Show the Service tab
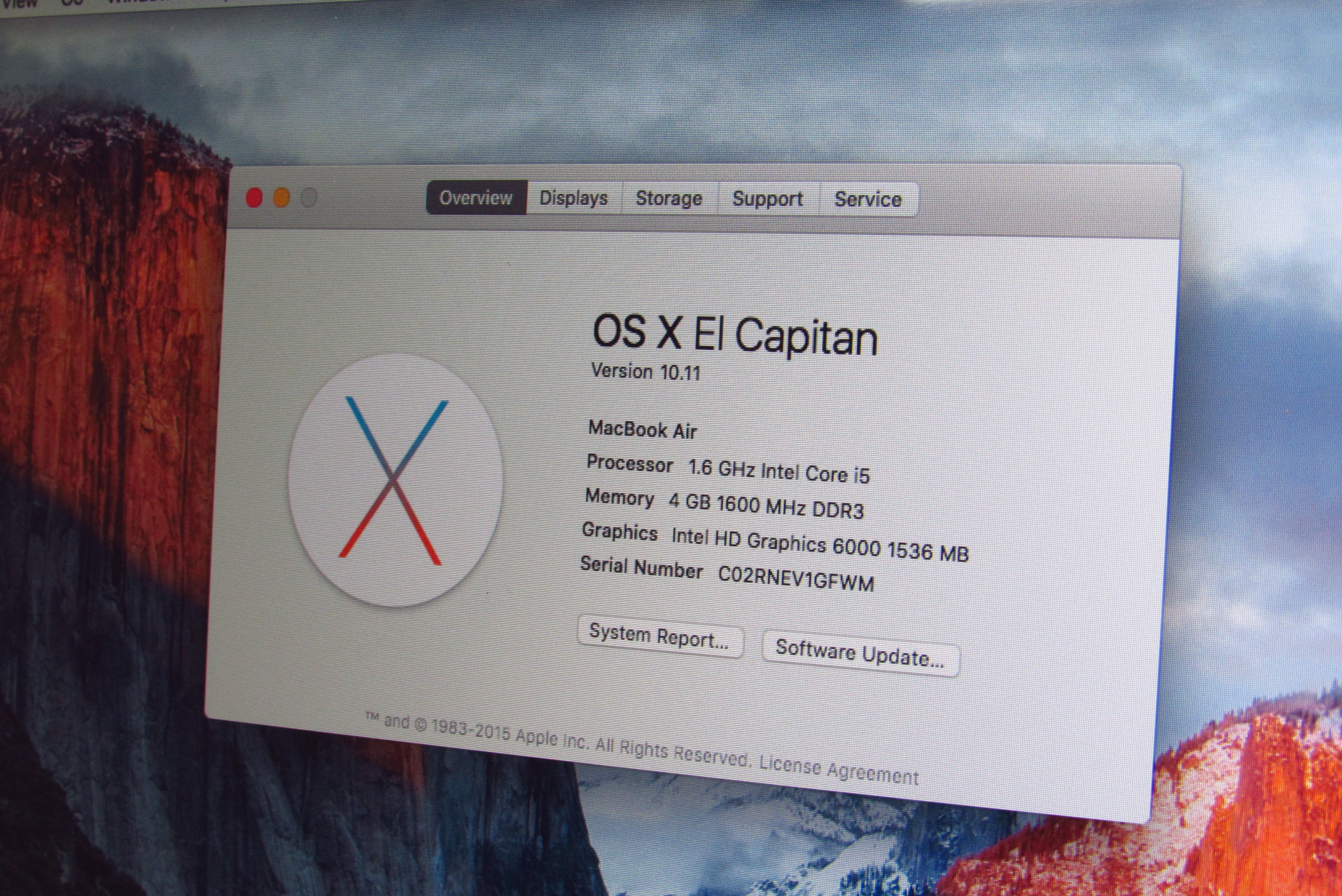The width and height of the screenshot is (1342, 896). coord(868,199)
